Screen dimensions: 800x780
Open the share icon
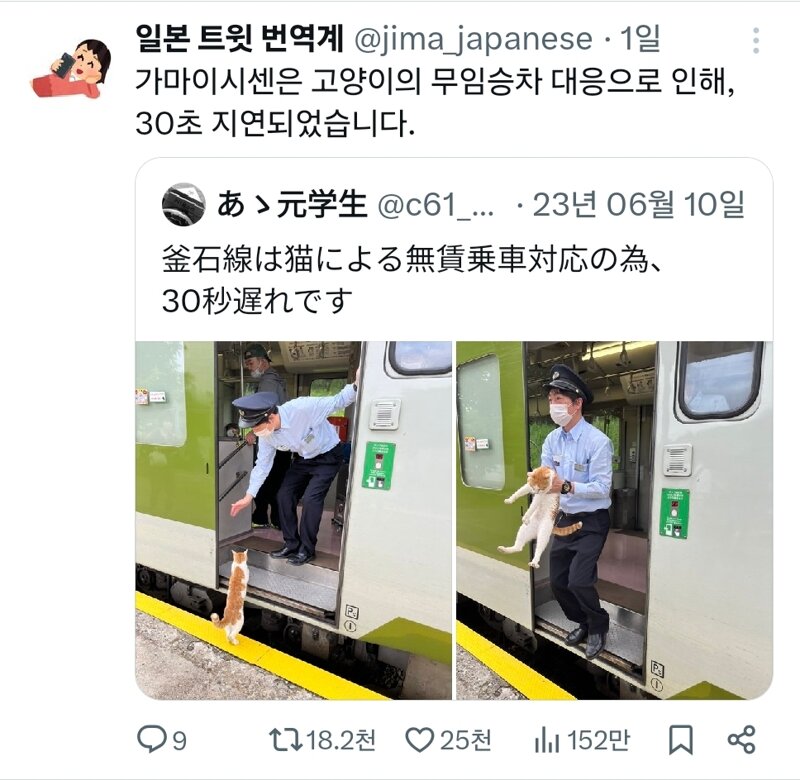(741, 740)
